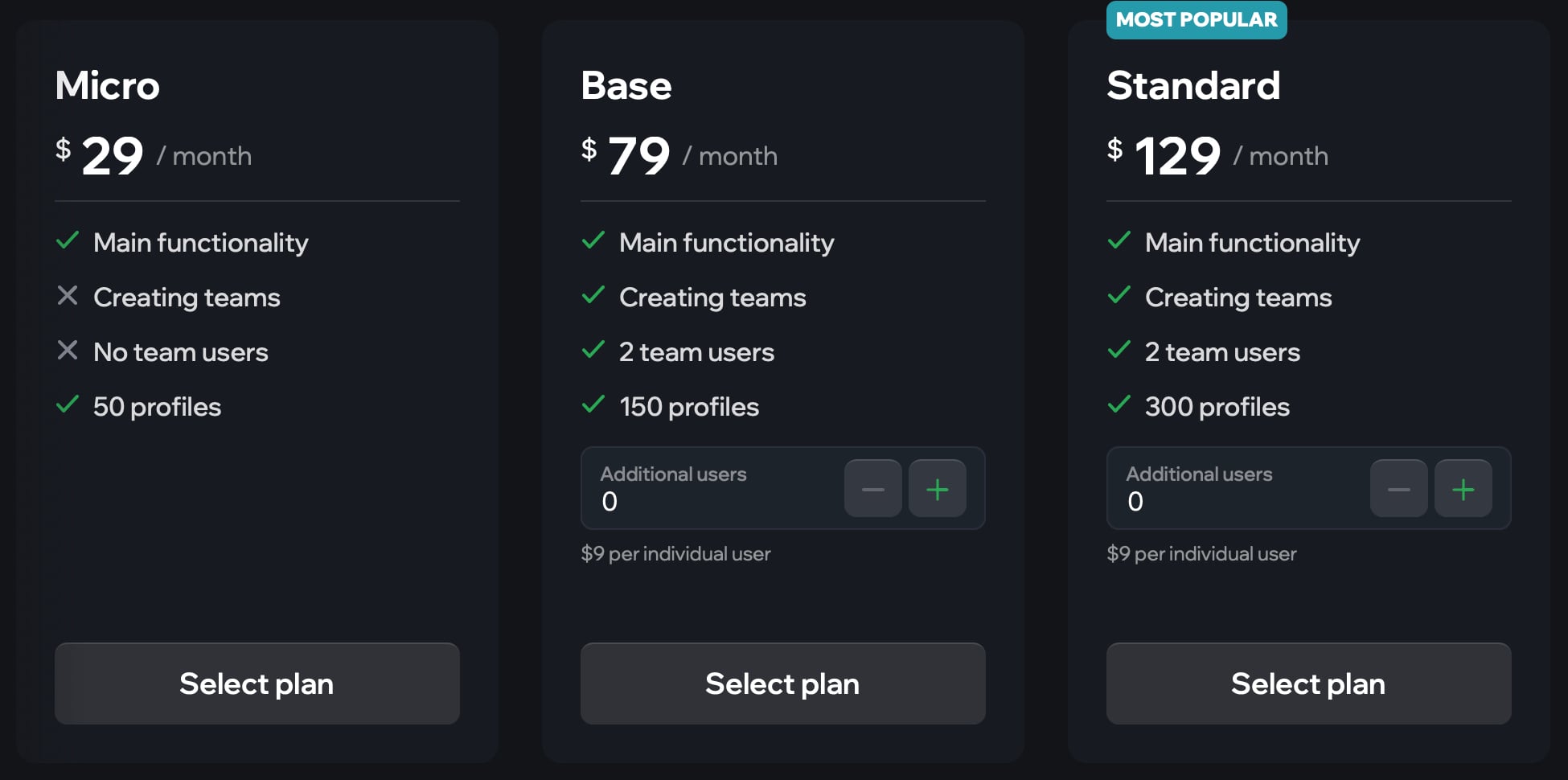Click the checkmark beside 300 profiles

tap(1119, 404)
